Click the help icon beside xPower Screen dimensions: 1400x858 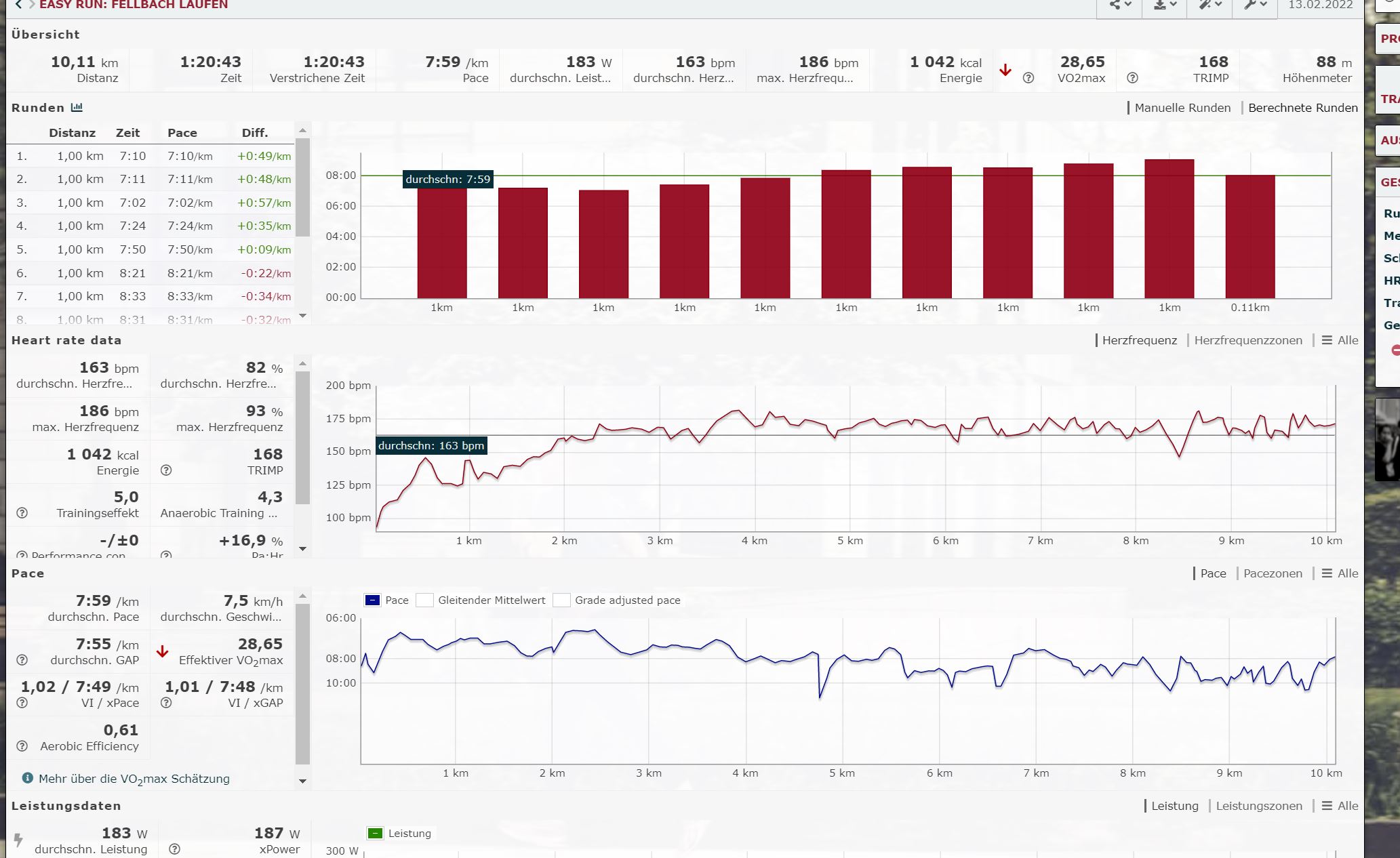(x=174, y=849)
